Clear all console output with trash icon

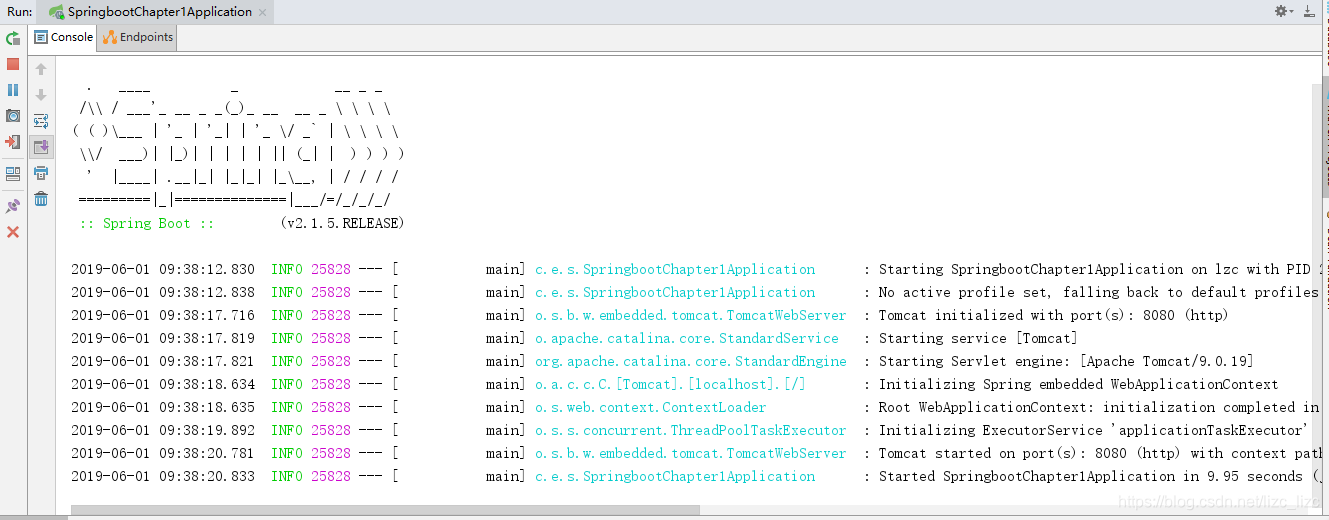[x=41, y=200]
